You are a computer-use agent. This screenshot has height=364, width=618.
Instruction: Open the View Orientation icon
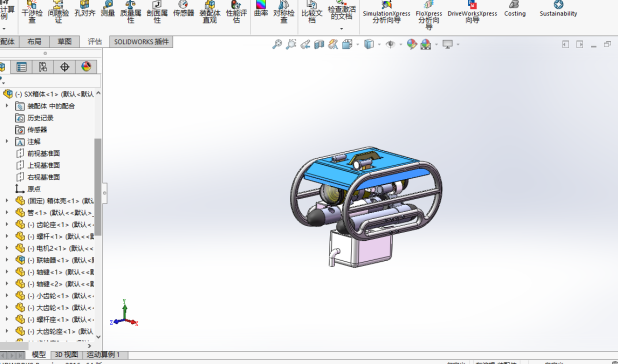pos(347,44)
